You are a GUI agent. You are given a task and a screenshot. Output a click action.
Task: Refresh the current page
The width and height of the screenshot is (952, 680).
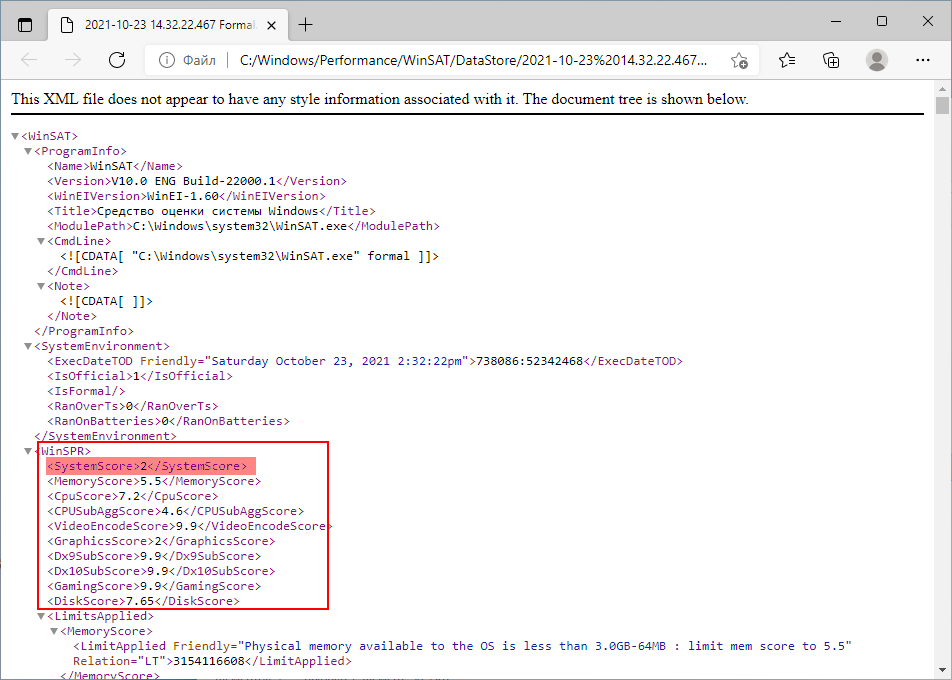117,60
